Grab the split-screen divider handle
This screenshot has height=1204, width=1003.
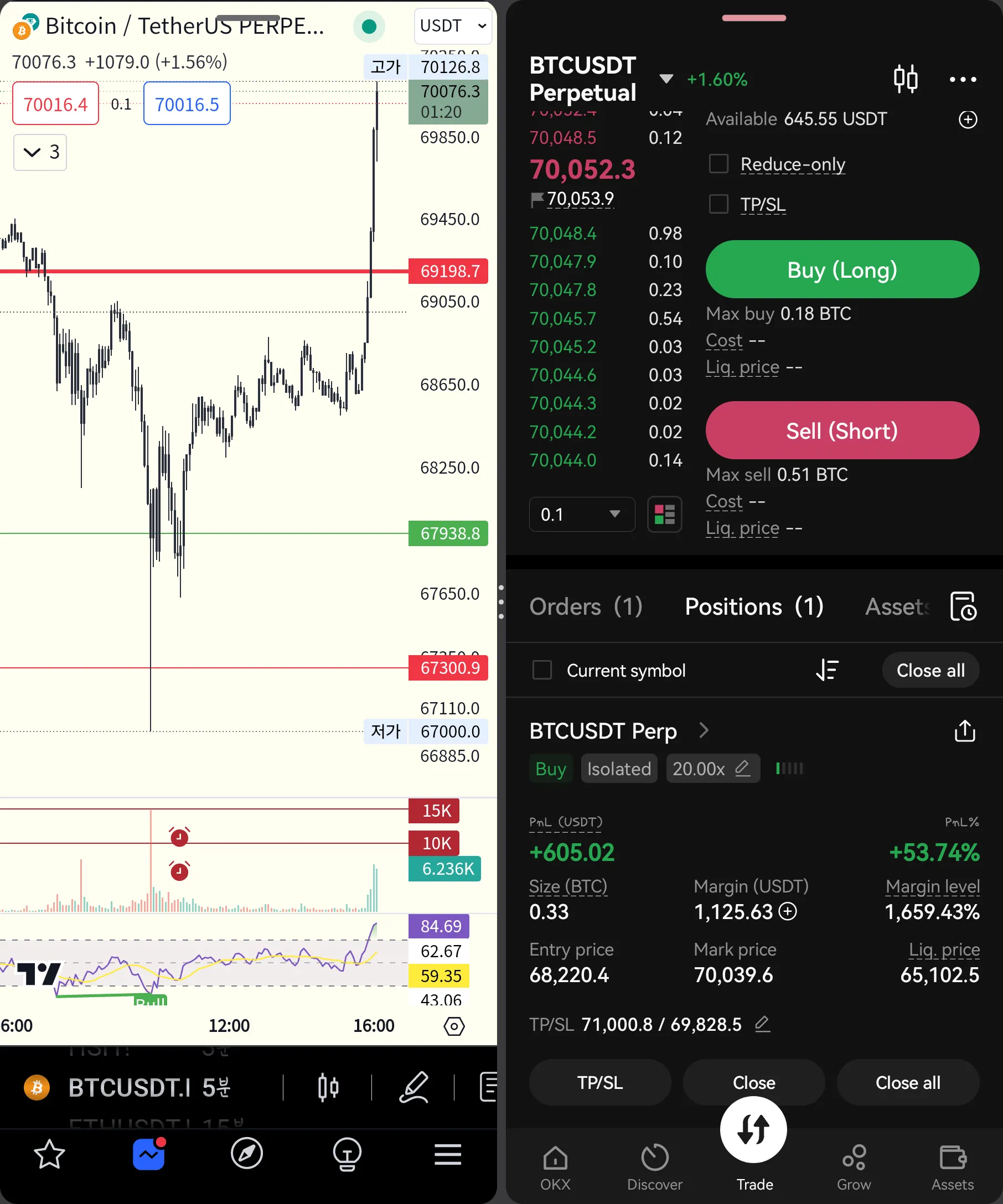pos(501,602)
